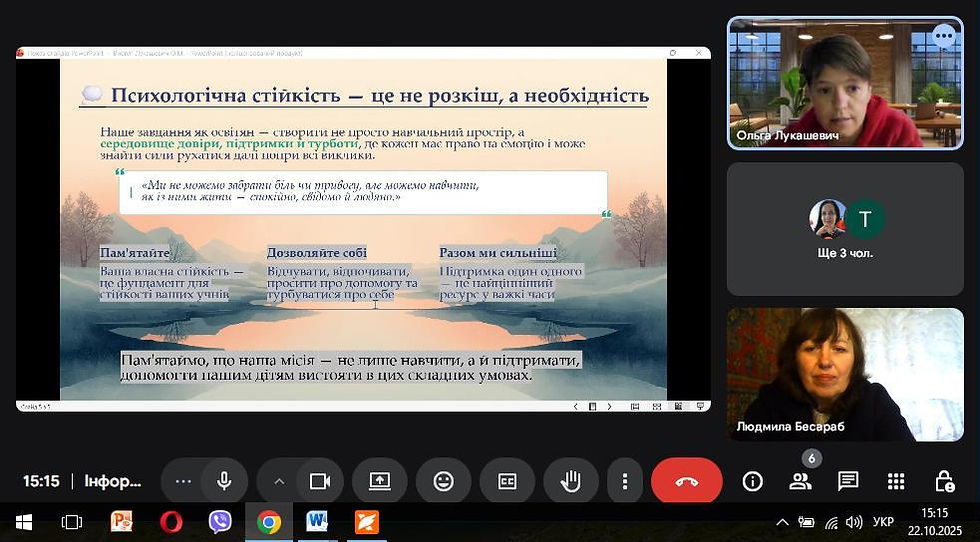Switch to Chrome in the taskbar

pos(269,521)
